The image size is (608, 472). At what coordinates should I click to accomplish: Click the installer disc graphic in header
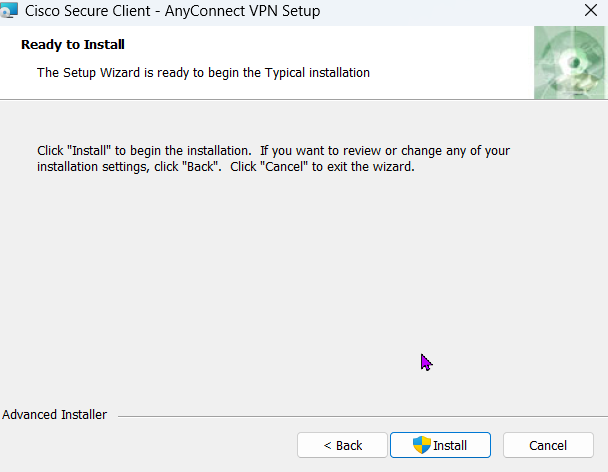570,62
